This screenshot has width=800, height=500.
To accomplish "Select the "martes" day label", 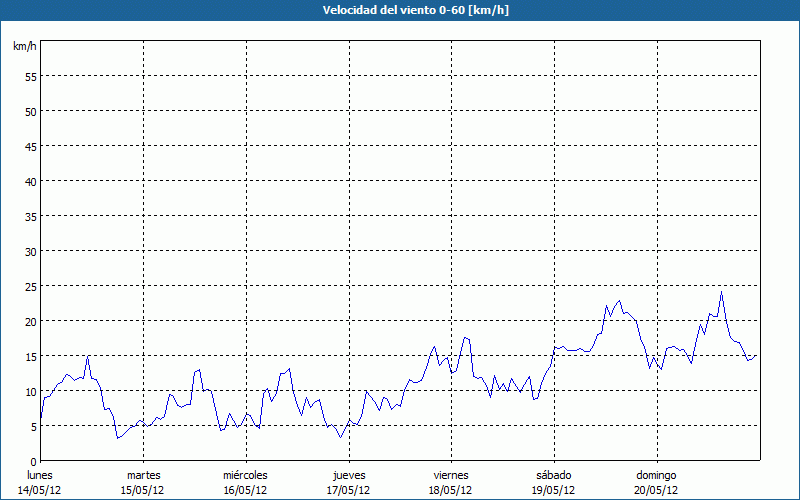I will click(x=143, y=475).
